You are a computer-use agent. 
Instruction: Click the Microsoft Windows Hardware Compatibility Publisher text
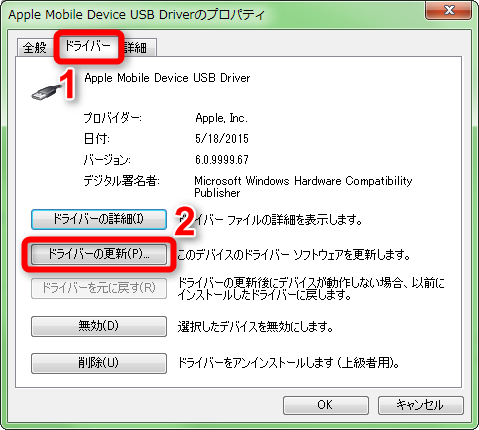point(303,187)
